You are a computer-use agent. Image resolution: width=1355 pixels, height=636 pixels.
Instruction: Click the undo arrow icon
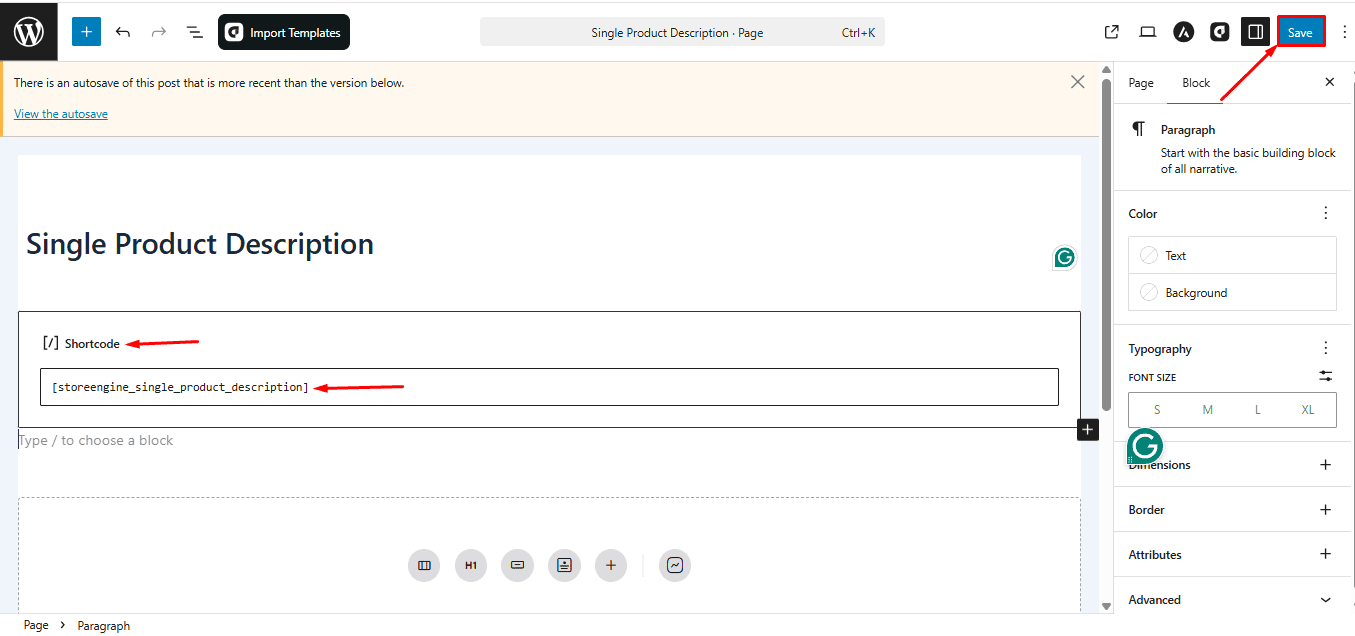pyautogui.click(x=123, y=31)
